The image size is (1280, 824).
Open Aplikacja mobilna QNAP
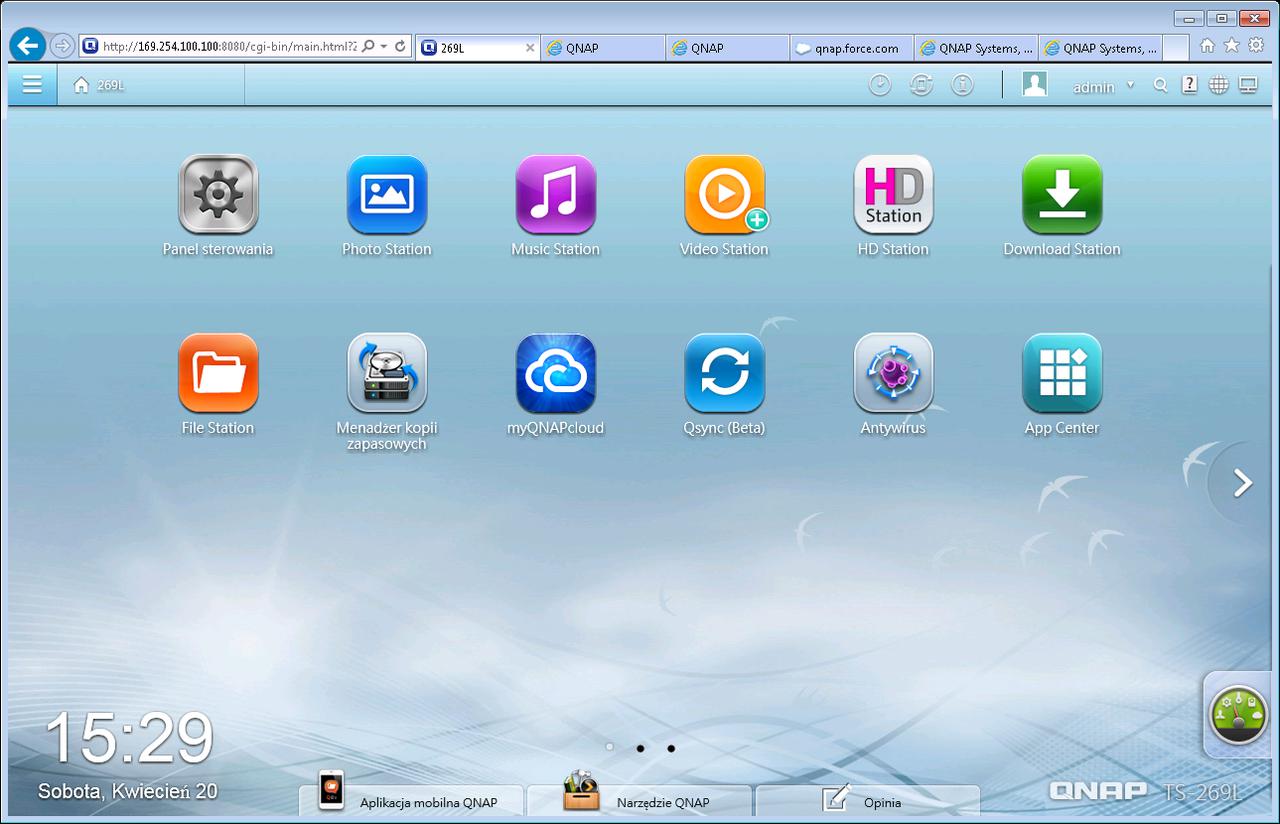tap(411, 801)
